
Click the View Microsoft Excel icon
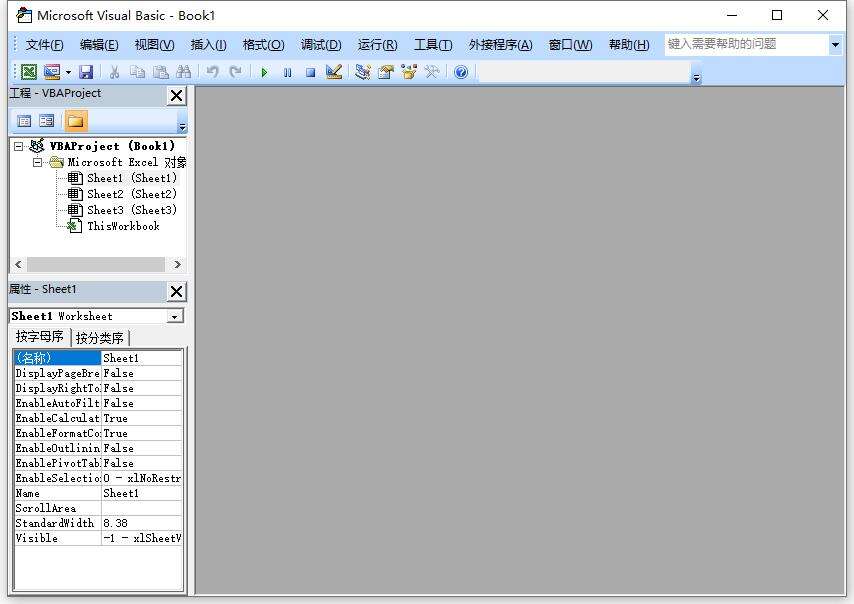pyautogui.click(x=29, y=72)
